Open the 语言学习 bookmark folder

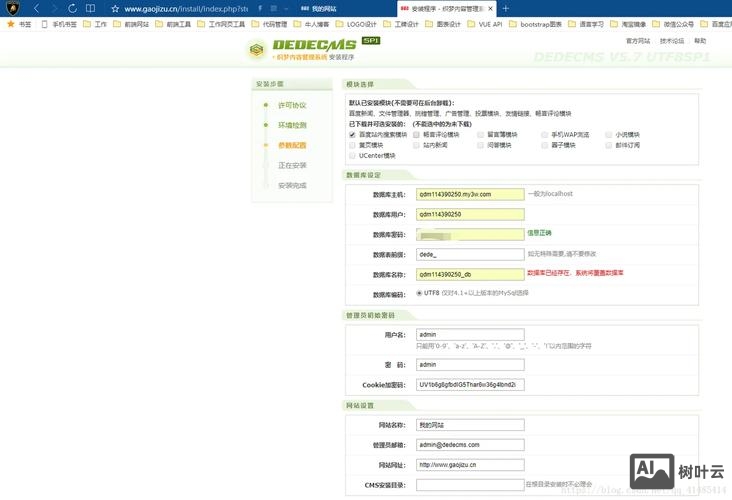(586, 24)
